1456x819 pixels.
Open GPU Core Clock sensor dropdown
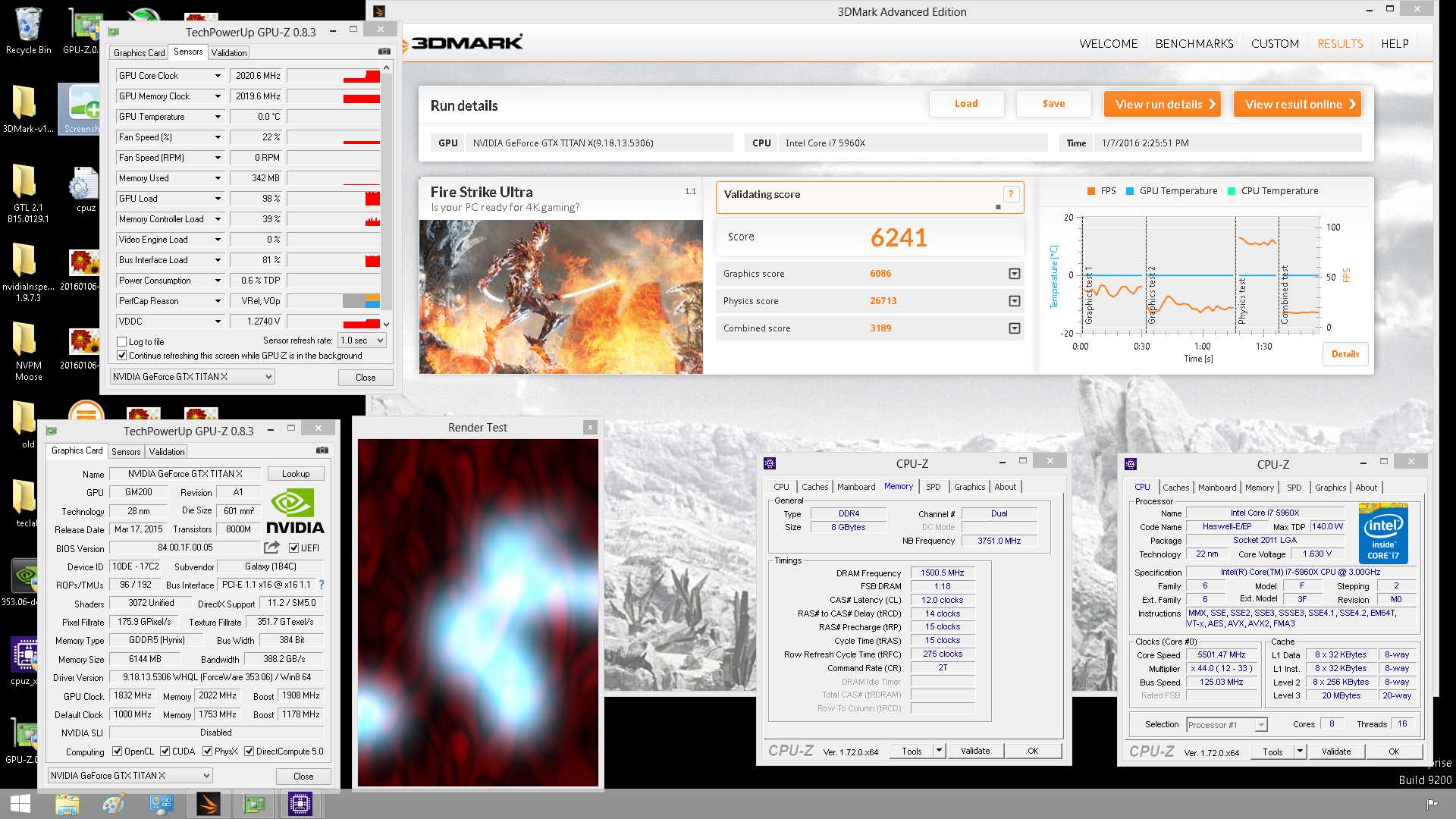point(218,76)
